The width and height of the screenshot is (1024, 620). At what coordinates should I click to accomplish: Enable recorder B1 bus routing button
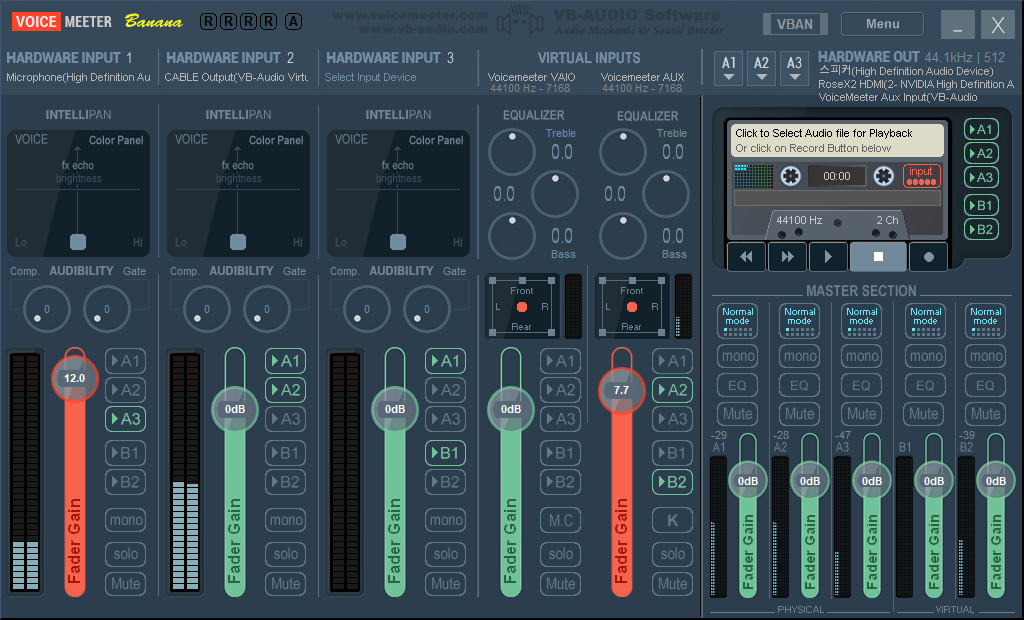tap(981, 205)
